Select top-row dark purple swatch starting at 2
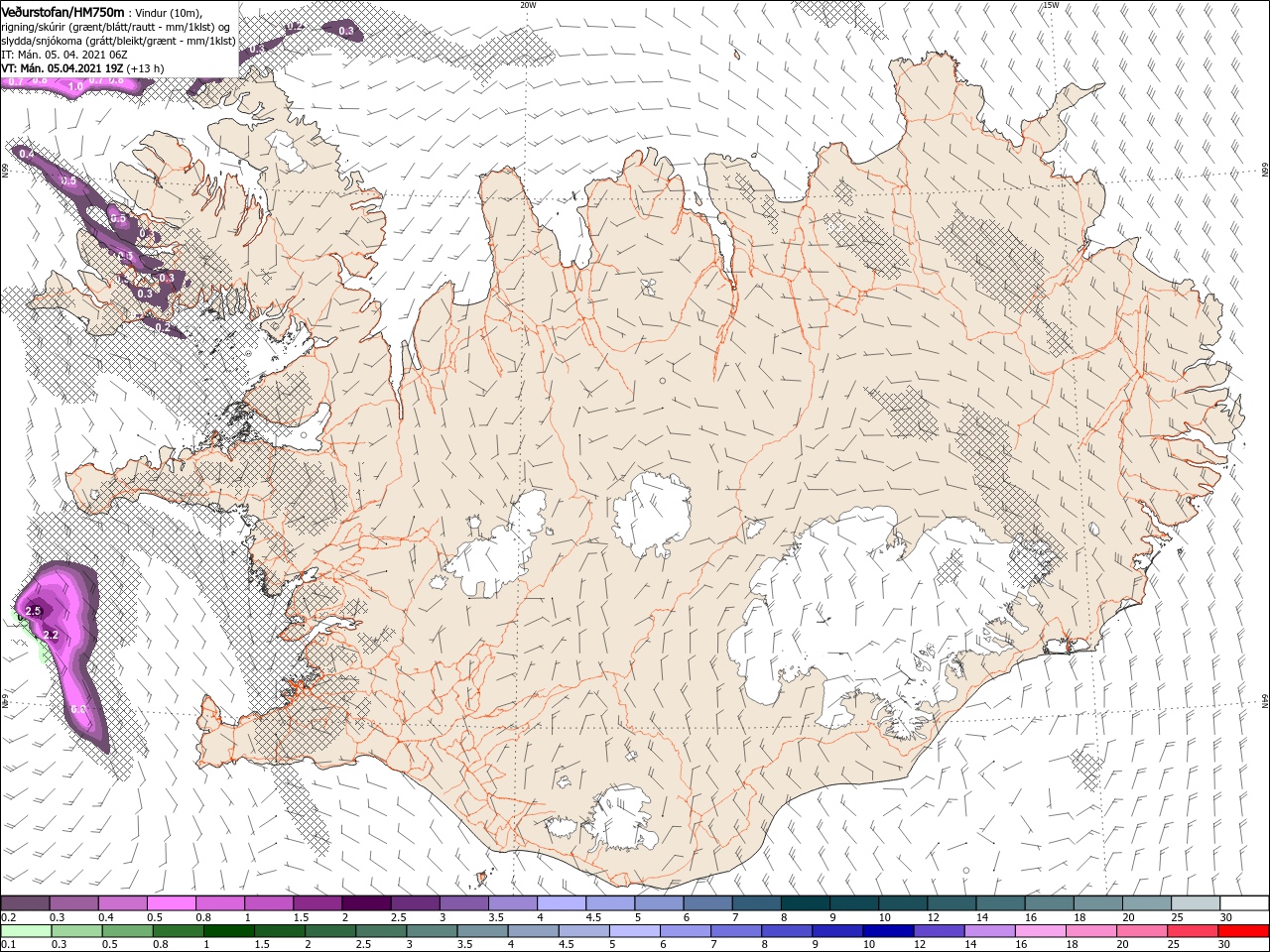The image size is (1270, 952). [365, 903]
